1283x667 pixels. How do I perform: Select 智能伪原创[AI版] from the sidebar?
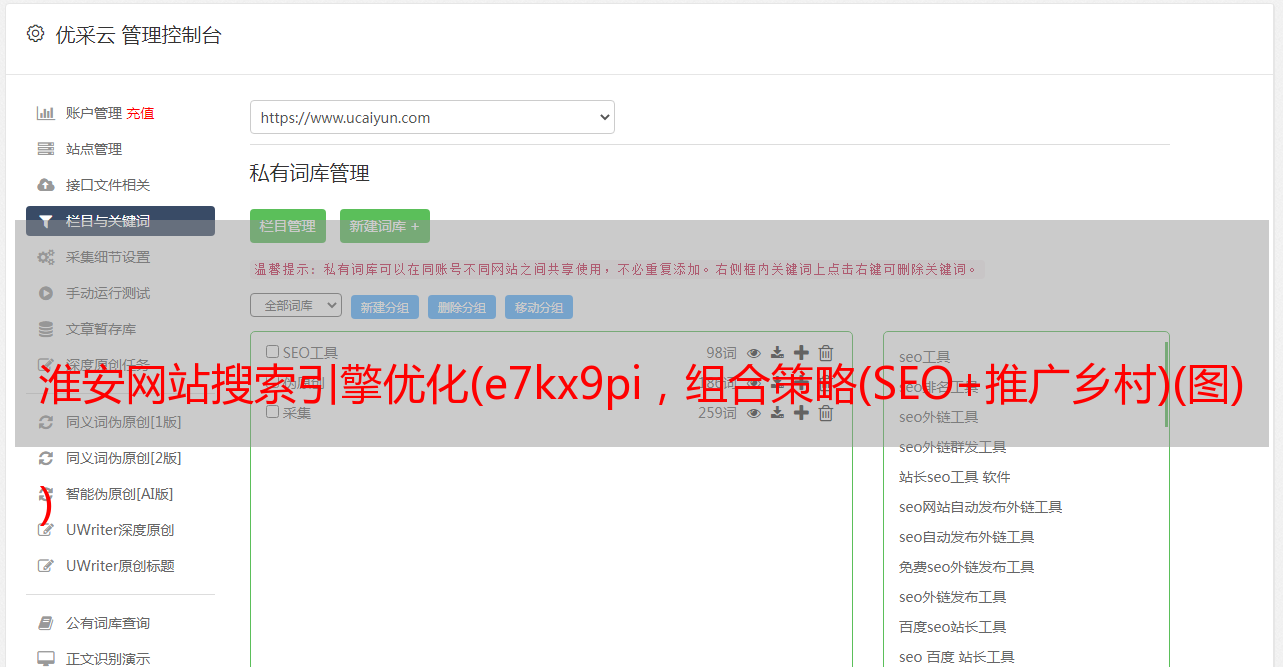tap(120, 494)
